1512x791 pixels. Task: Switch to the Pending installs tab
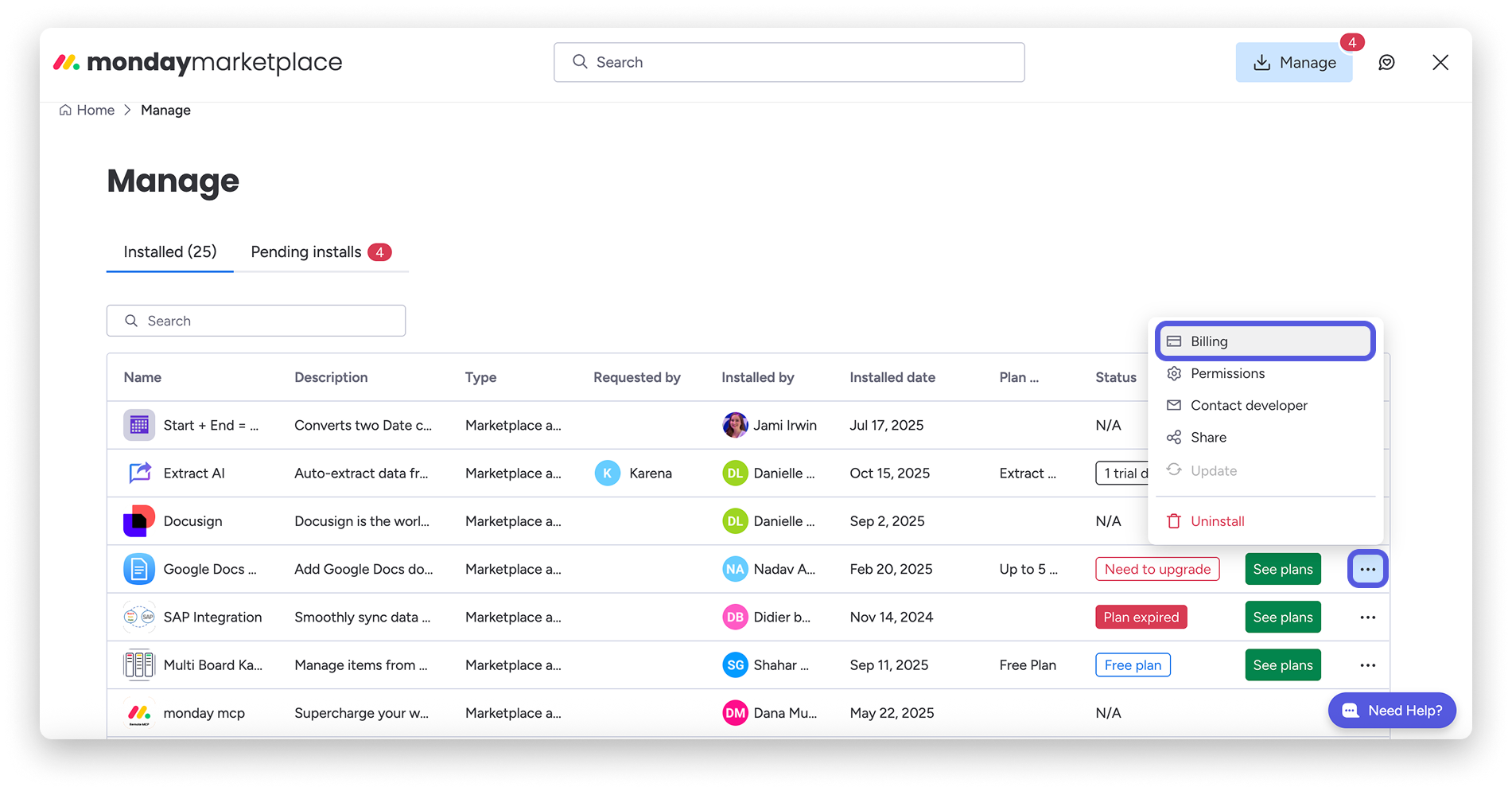[321, 251]
